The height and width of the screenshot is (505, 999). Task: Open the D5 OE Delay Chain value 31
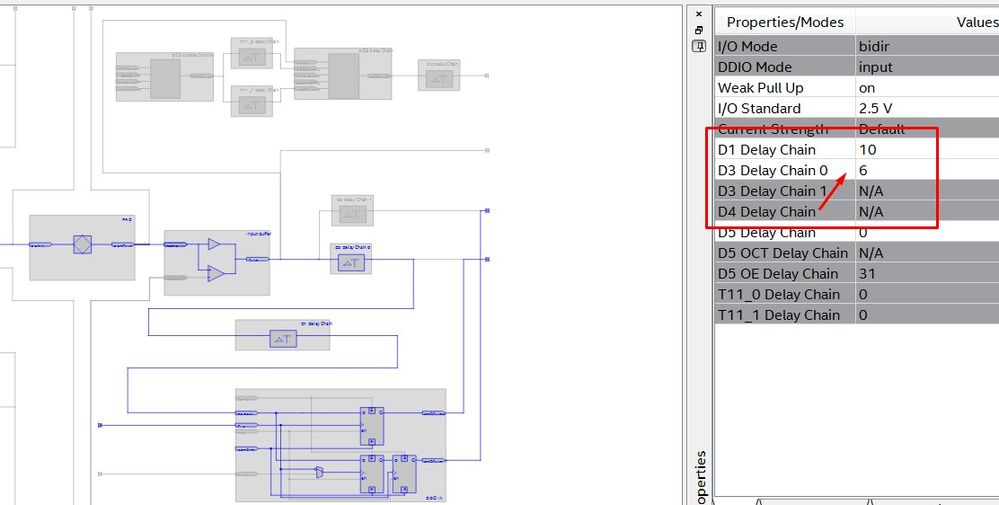[x=927, y=274]
